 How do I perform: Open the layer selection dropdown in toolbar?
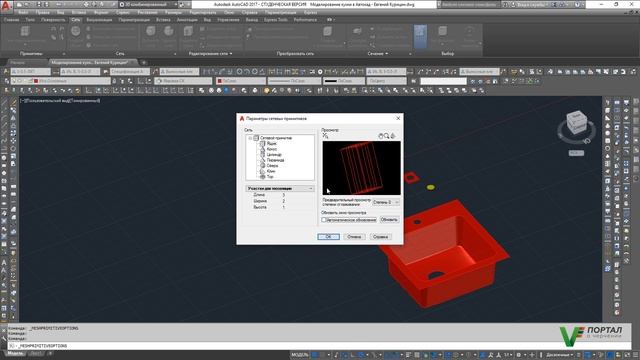coord(61,81)
